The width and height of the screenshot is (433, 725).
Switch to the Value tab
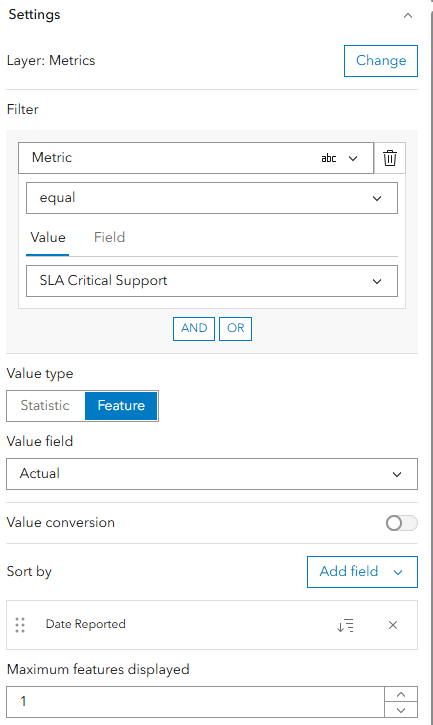[x=48, y=238]
